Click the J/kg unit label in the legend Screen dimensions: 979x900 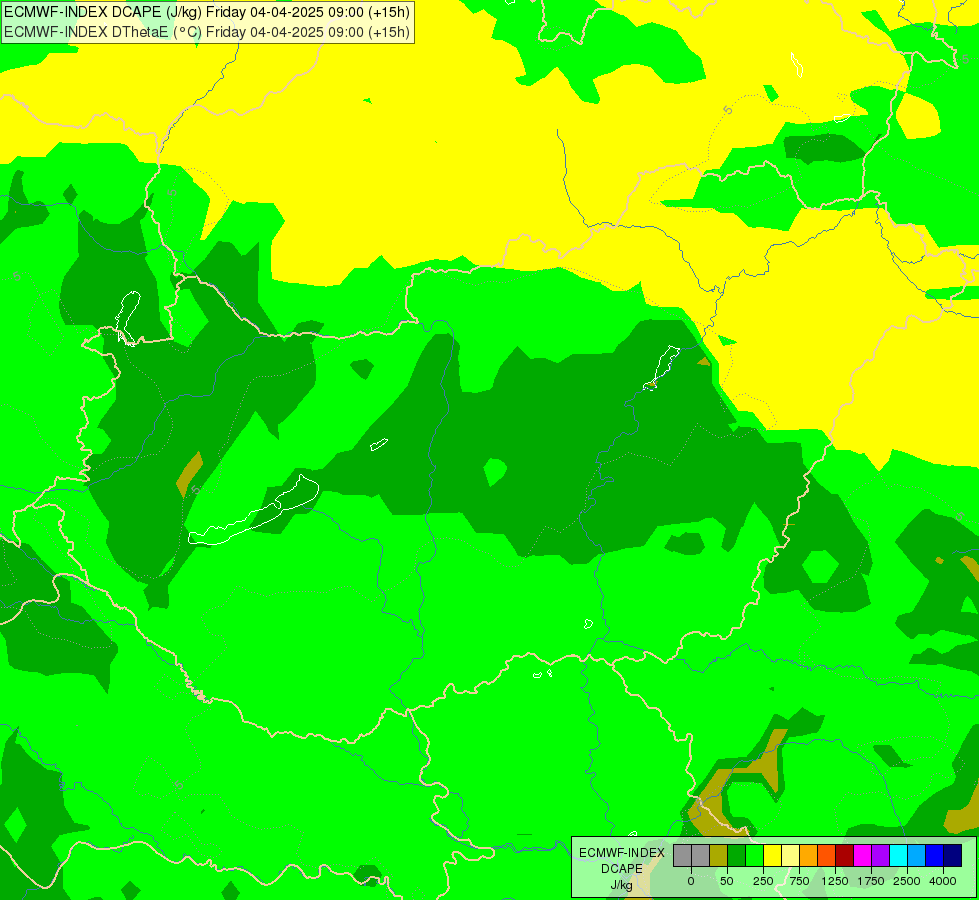coord(621,885)
